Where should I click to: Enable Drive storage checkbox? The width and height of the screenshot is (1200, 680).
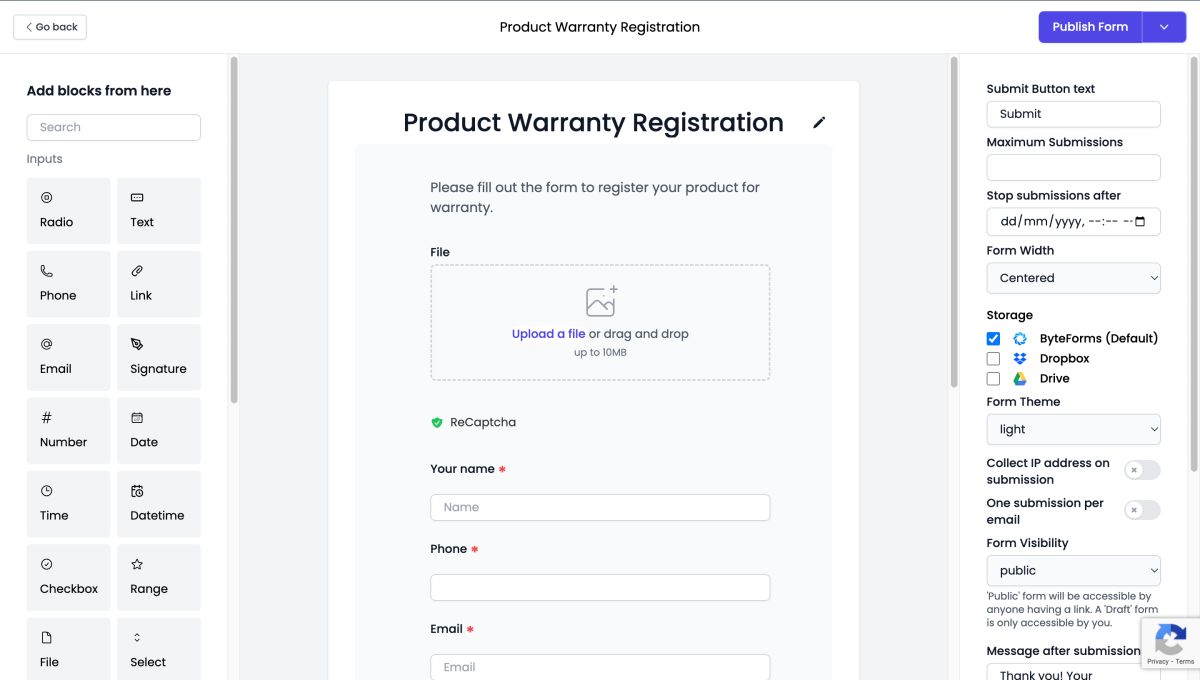click(x=993, y=379)
